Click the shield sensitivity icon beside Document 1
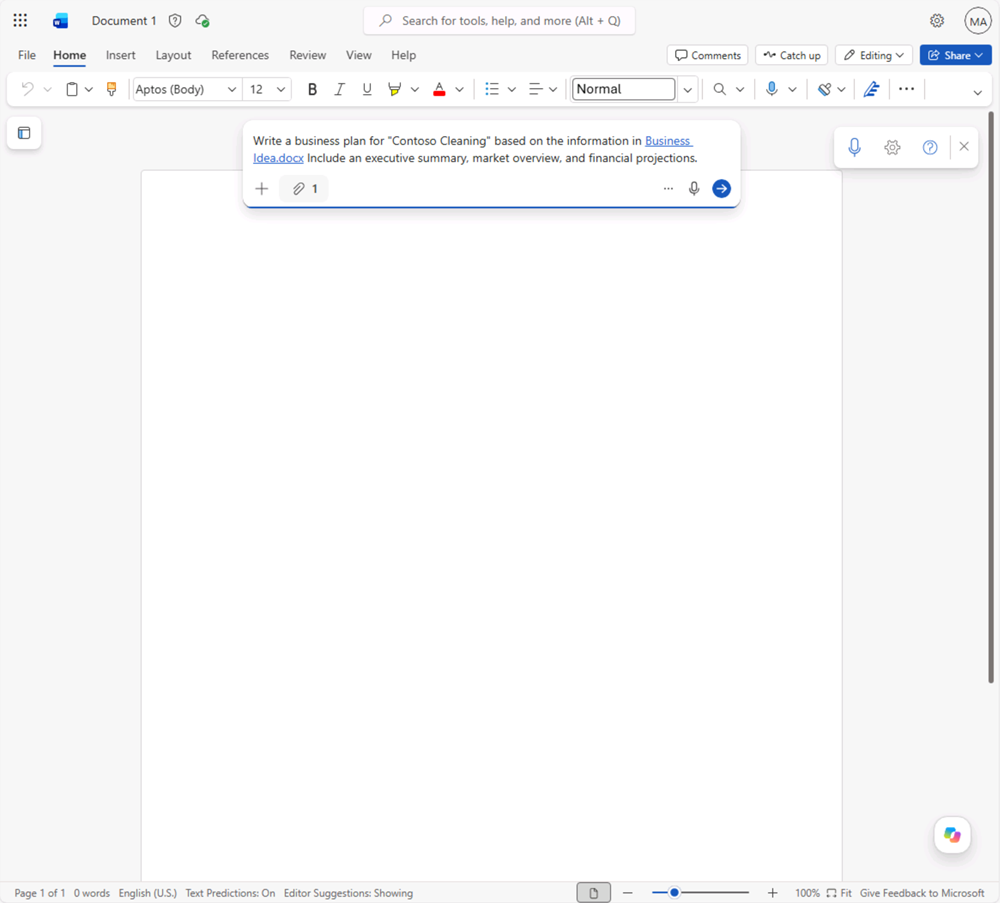 pos(175,21)
